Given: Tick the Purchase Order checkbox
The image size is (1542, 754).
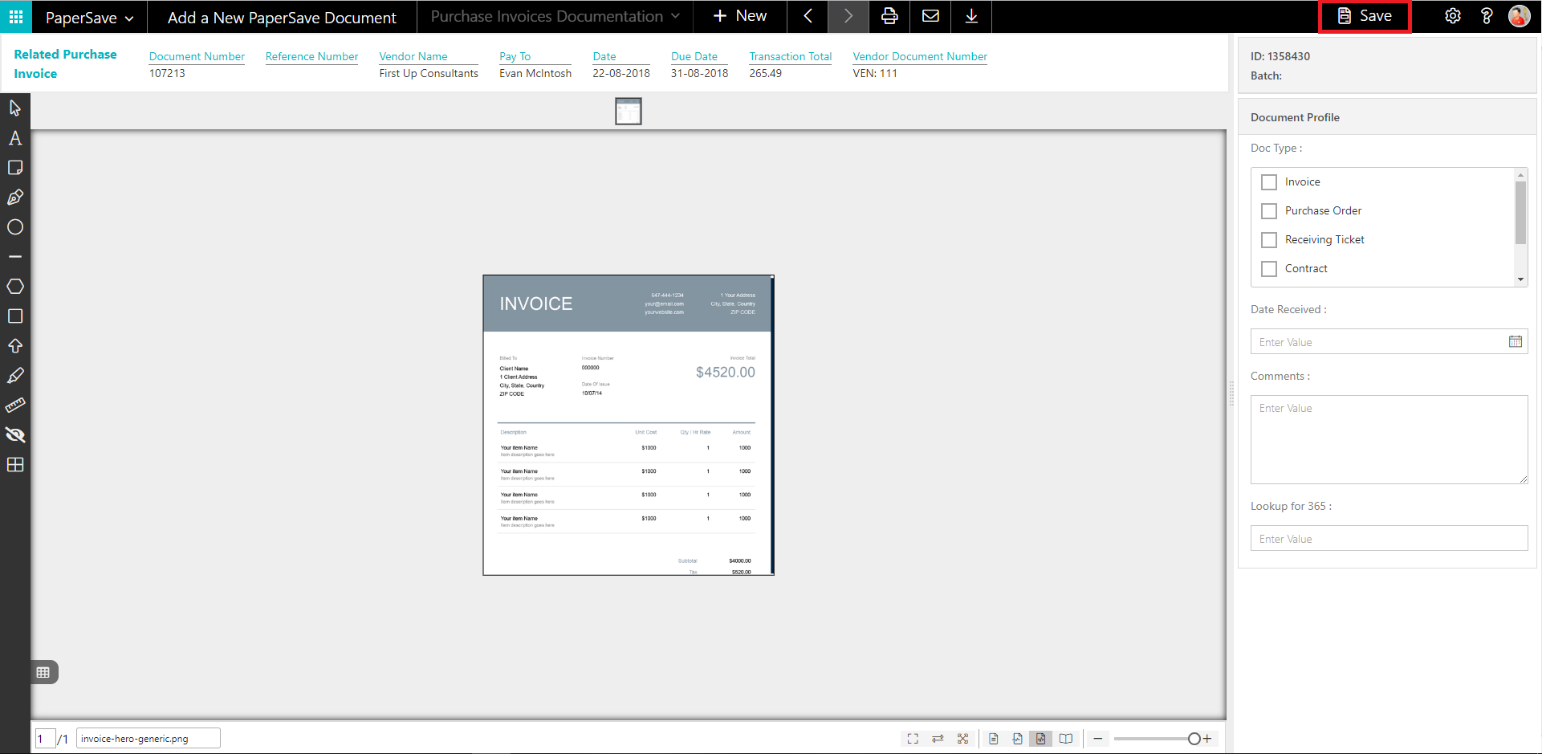Looking at the screenshot, I should click(x=1269, y=211).
